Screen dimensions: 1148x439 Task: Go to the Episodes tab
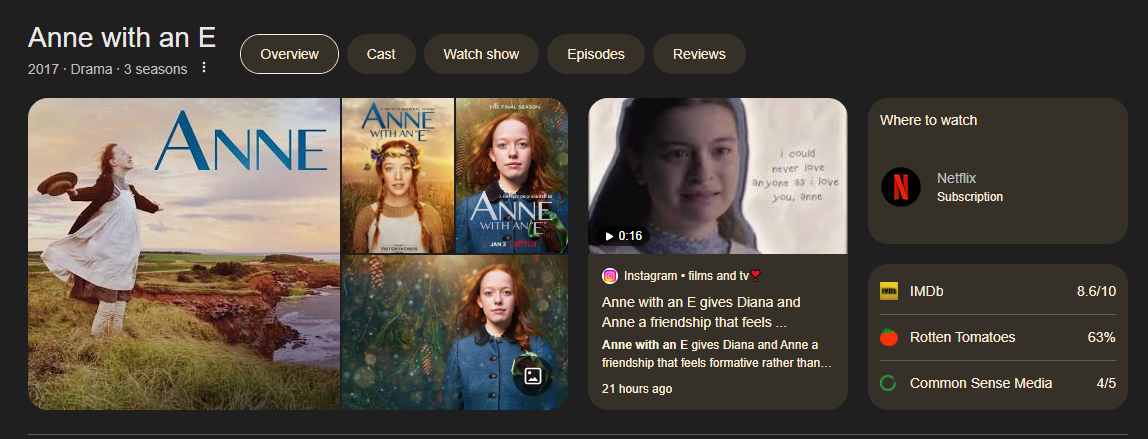[595, 54]
